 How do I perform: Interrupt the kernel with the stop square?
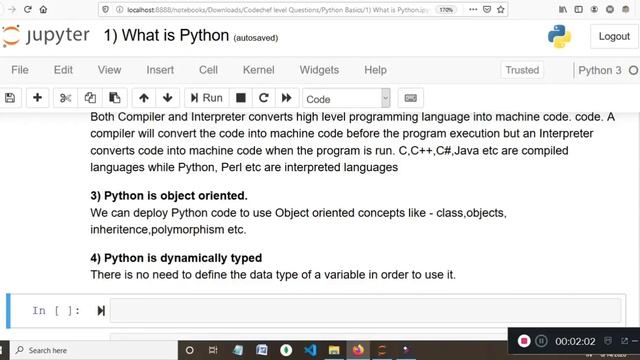coord(241,98)
